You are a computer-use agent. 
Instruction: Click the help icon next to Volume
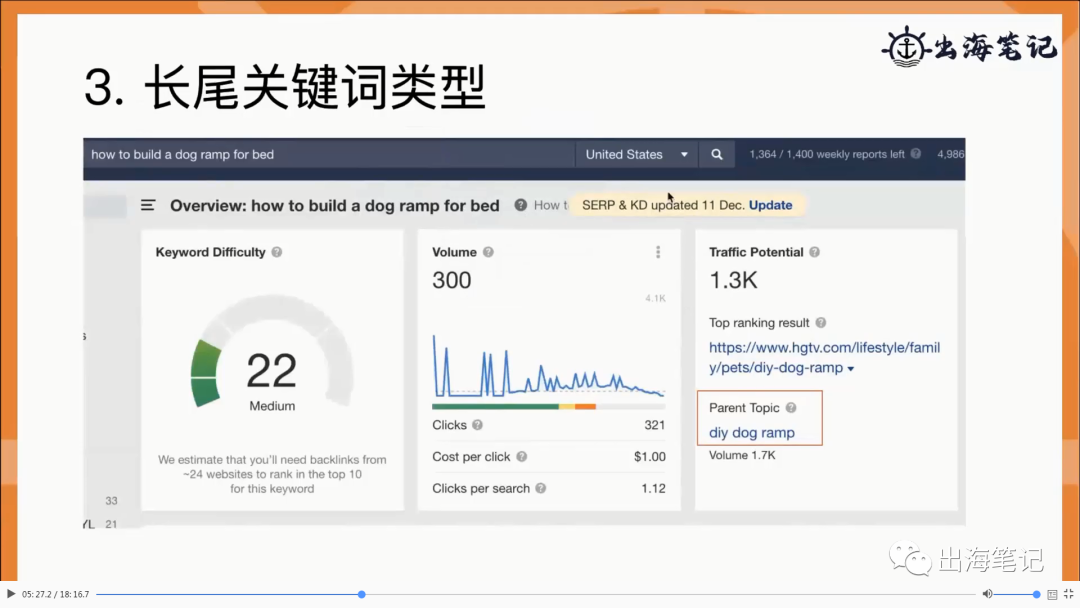(x=488, y=252)
